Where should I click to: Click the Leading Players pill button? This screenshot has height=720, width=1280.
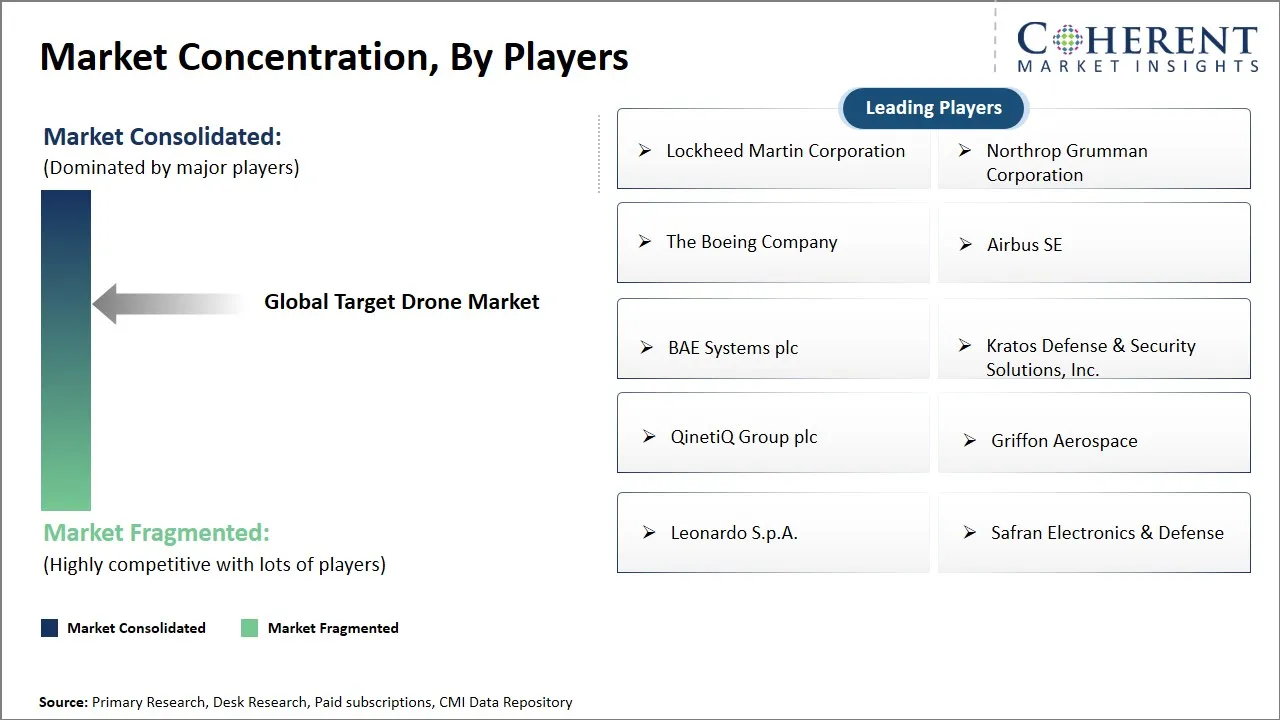tap(933, 108)
